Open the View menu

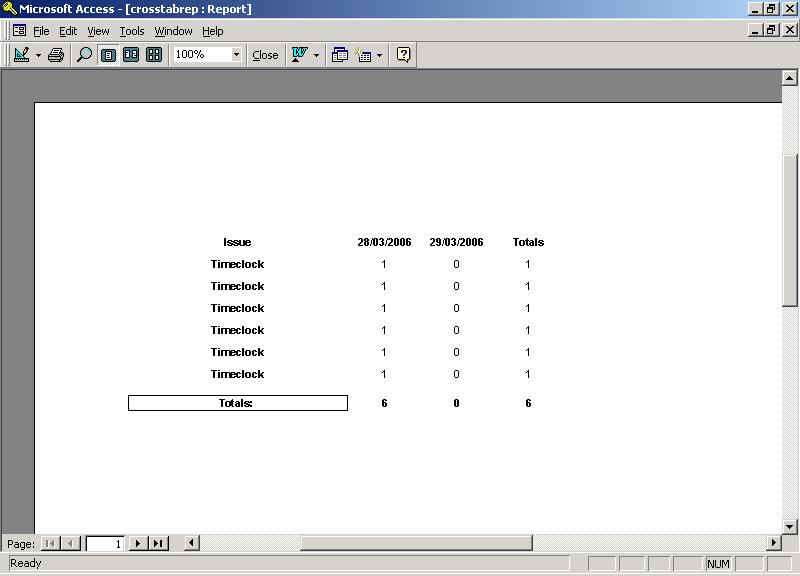pos(98,31)
